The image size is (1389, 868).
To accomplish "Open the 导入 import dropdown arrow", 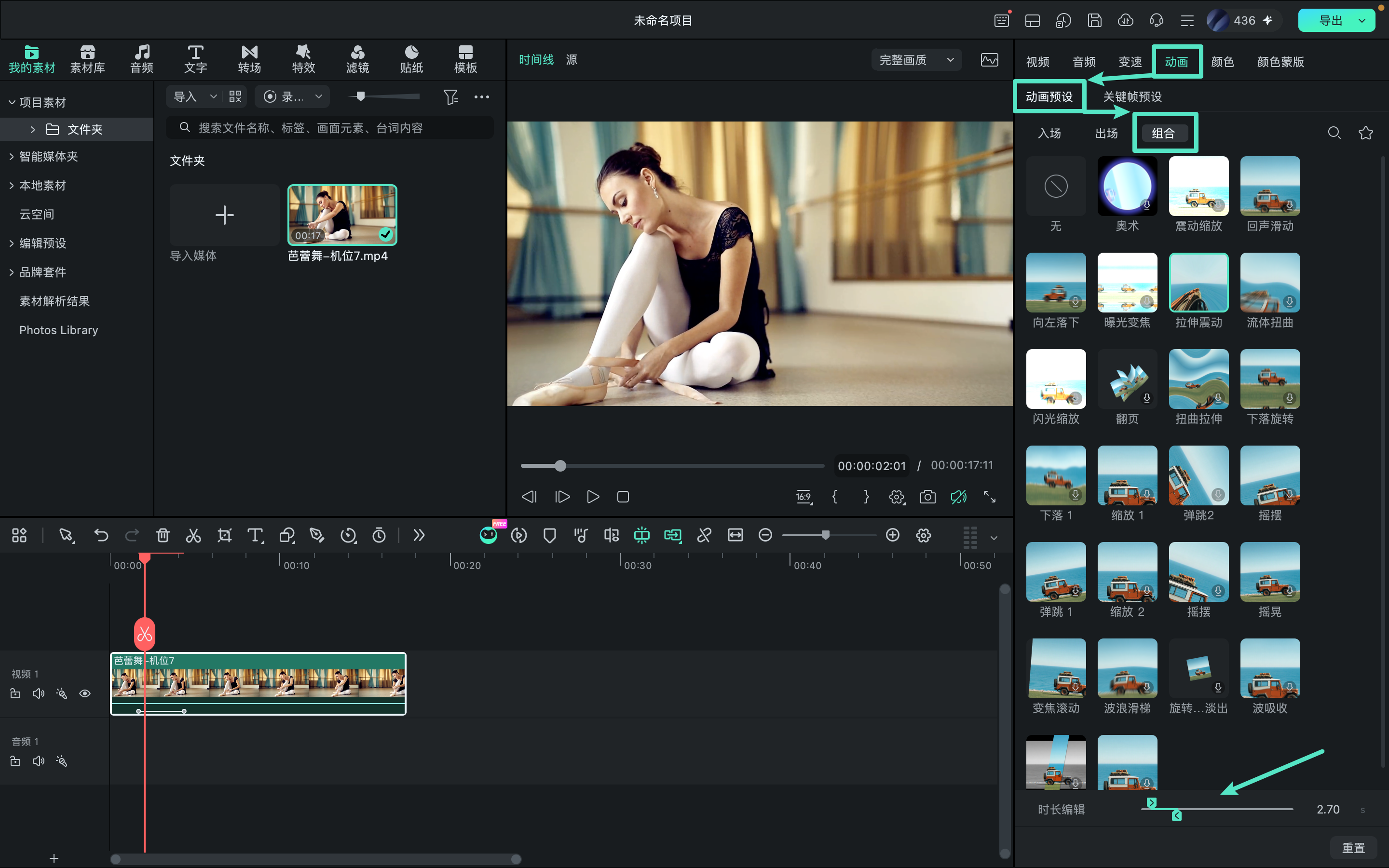I will click(213, 96).
